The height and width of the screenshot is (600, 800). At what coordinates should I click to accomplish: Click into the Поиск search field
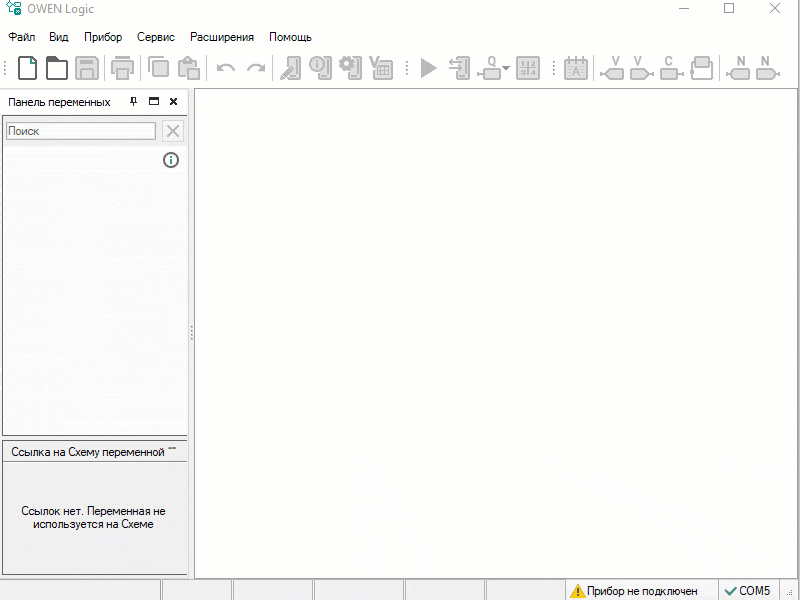pyautogui.click(x=81, y=131)
